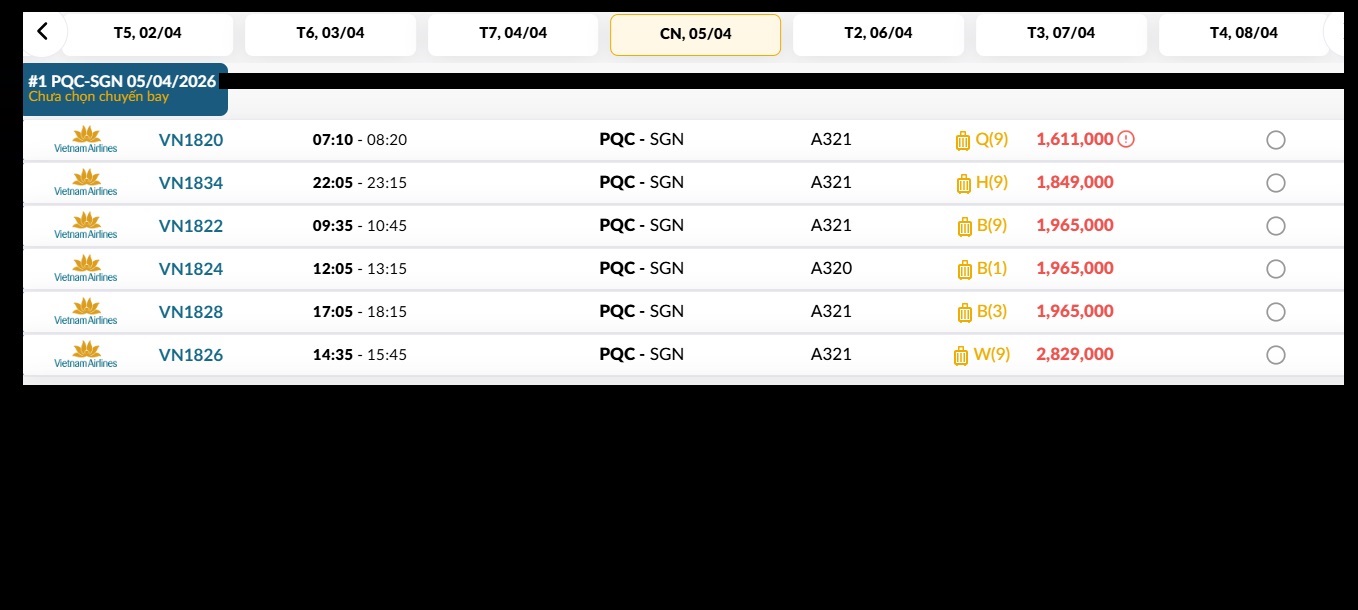This screenshot has height=610, width=1358.
Task: Click flight number VN1828
Action: pos(191,312)
